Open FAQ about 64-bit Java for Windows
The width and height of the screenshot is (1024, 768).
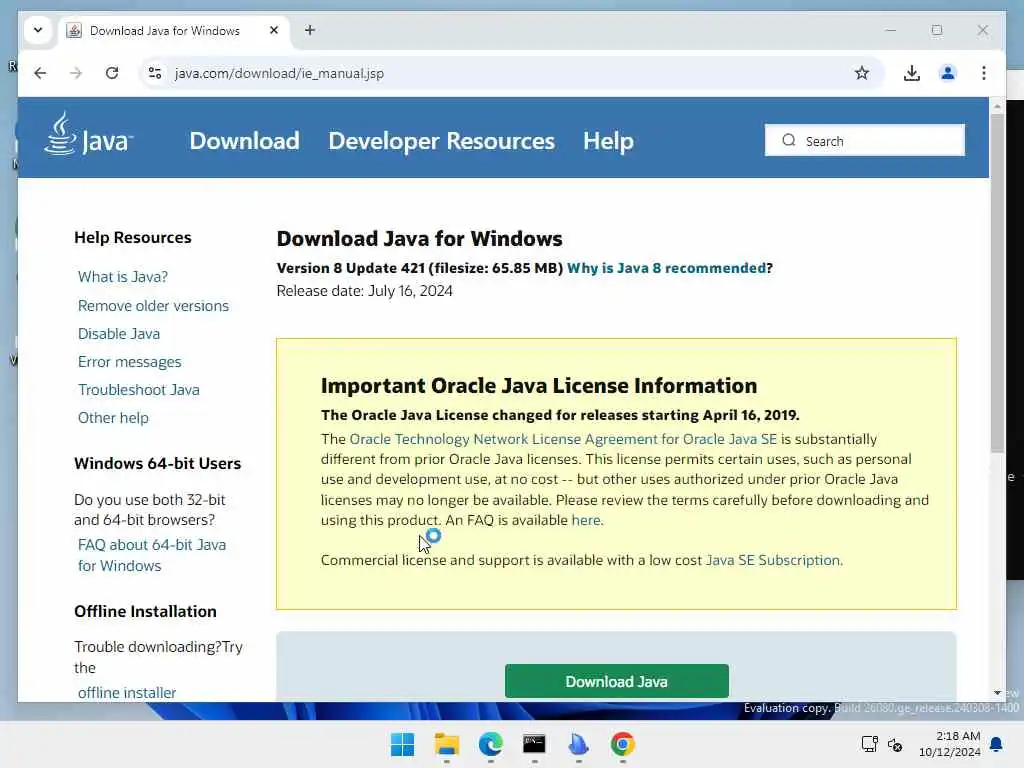[152, 555]
